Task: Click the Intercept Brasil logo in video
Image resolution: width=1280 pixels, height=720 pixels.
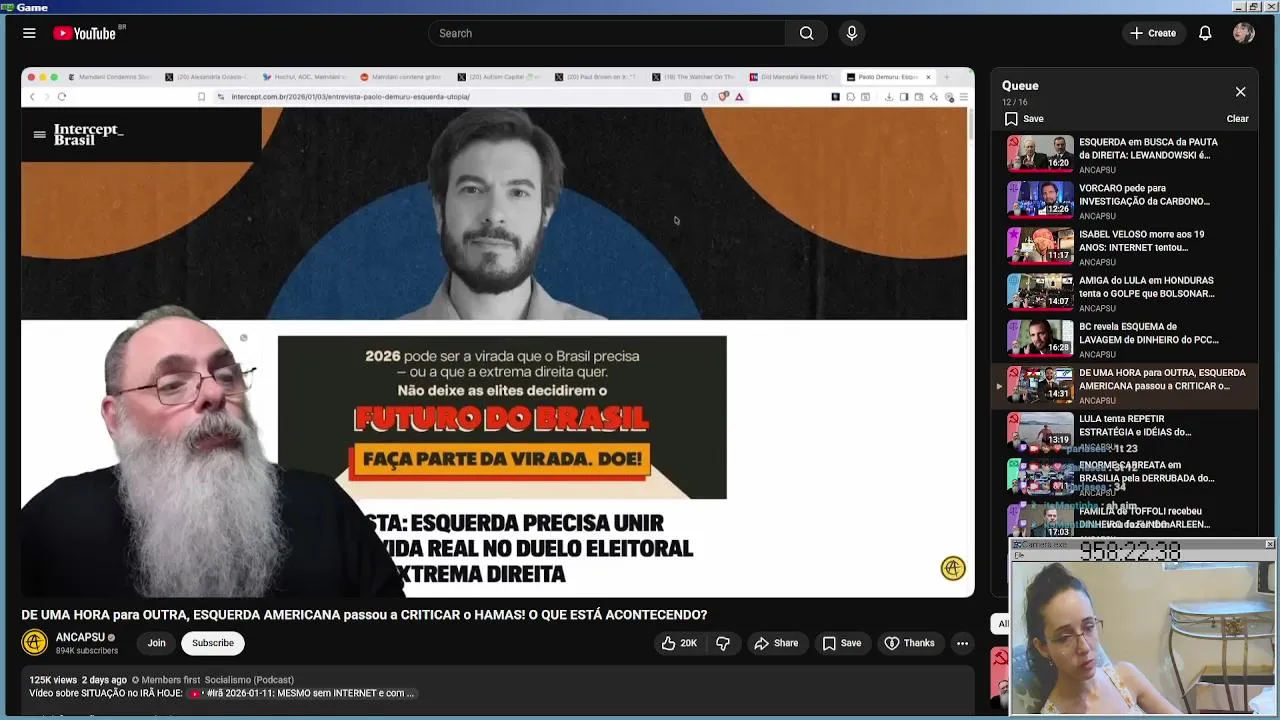Action: pos(88,135)
